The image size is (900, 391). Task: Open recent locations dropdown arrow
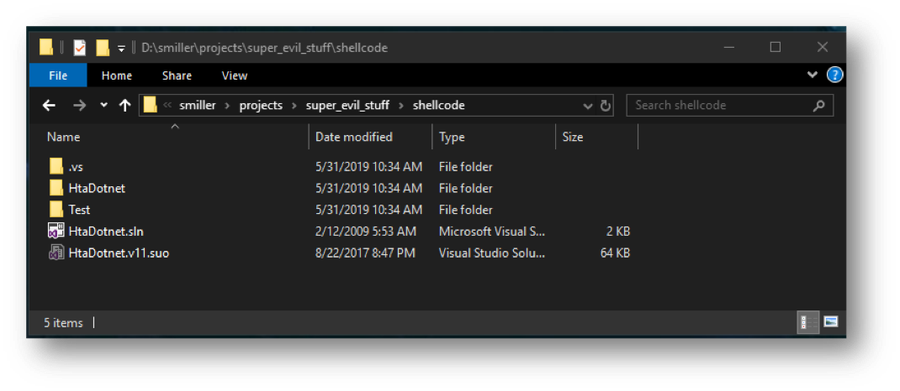click(x=104, y=106)
